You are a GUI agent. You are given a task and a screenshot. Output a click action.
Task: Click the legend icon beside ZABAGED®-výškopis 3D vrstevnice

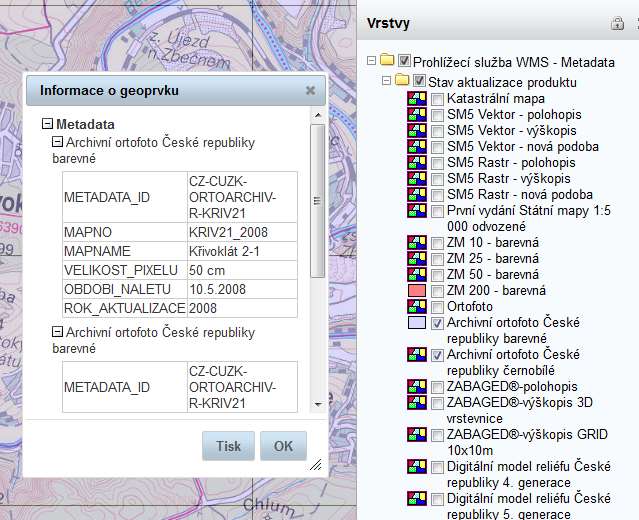tap(416, 403)
